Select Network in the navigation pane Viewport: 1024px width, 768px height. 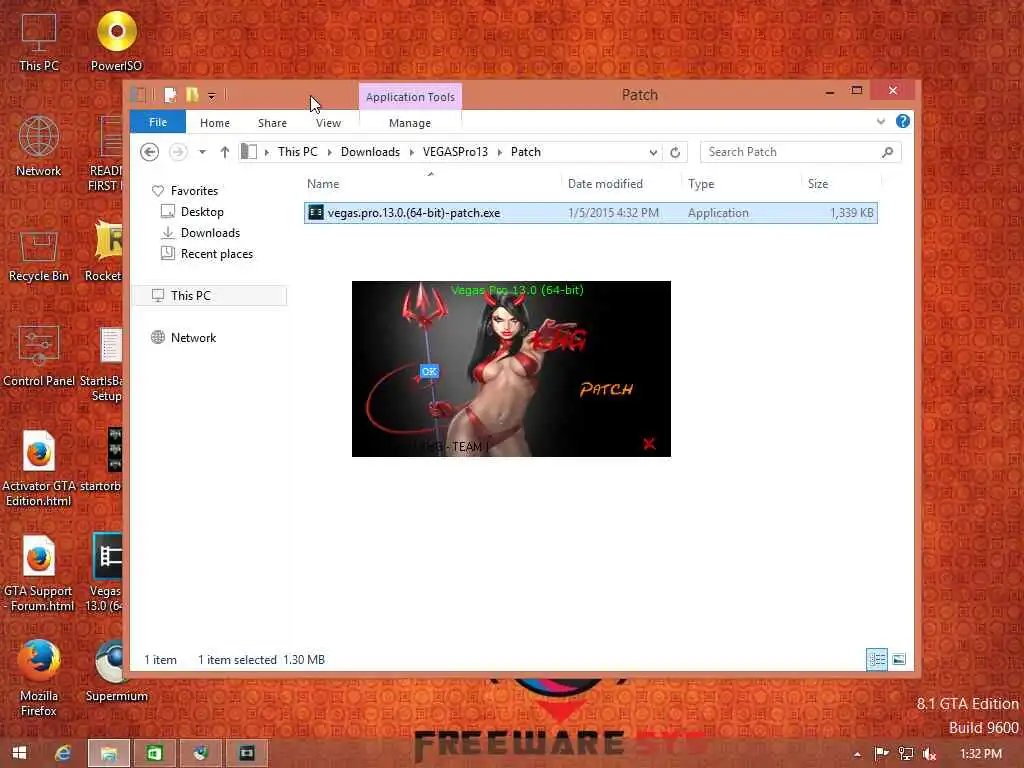coord(193,338)
